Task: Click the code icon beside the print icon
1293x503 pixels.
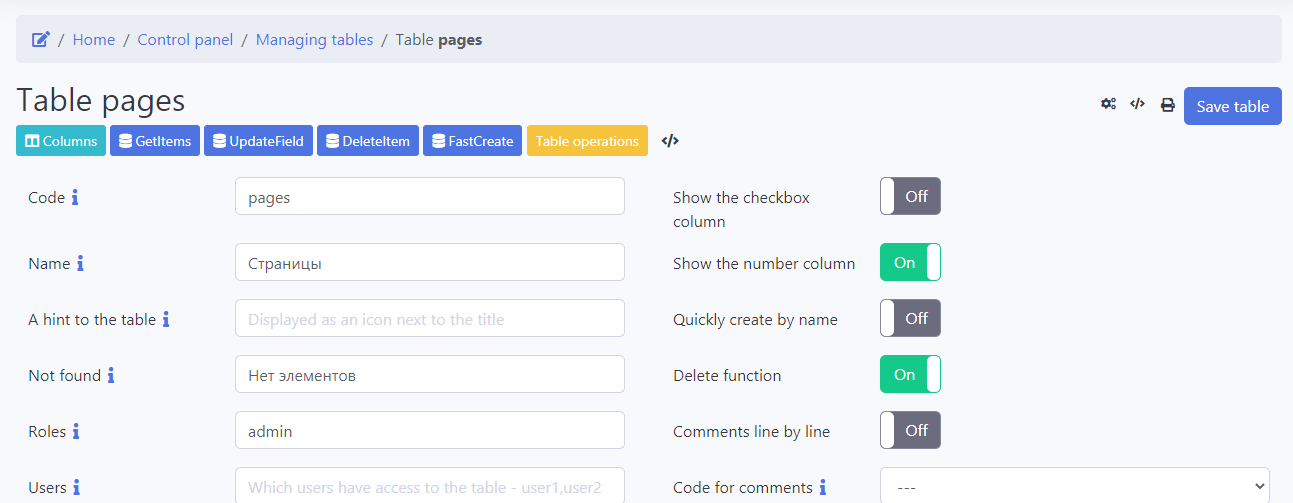Action: 1137,104
